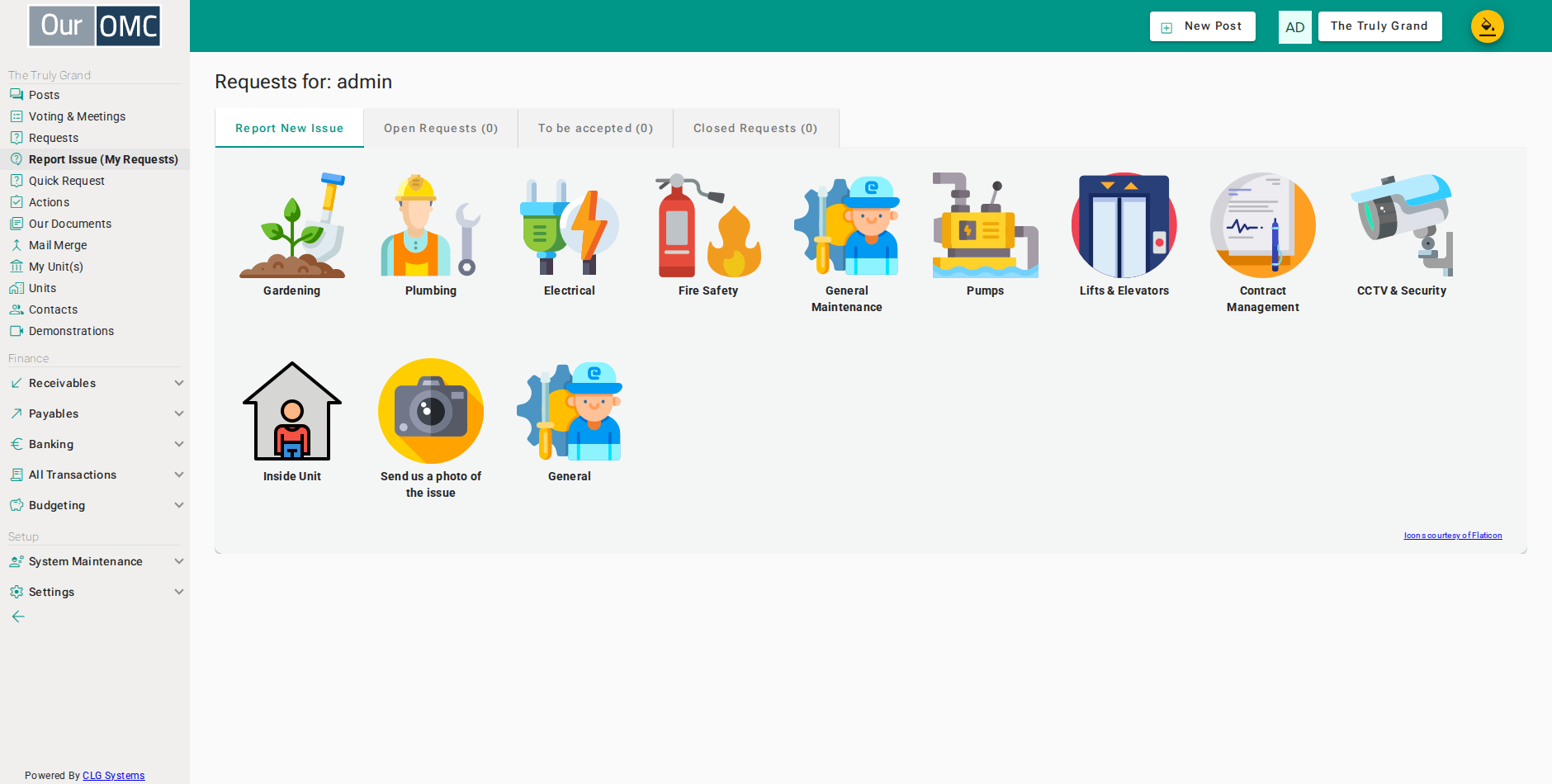The width and height of the screenshot is (1552, 784).
Task: Expand the System Maintenance chevron
Action: click(179, 561)
